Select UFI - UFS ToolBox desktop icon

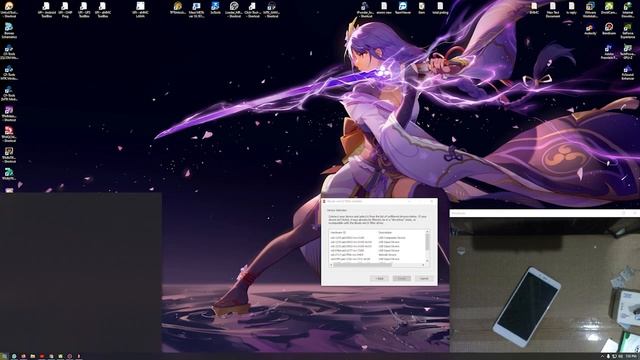pyautogui.click(x=84, y=9)
